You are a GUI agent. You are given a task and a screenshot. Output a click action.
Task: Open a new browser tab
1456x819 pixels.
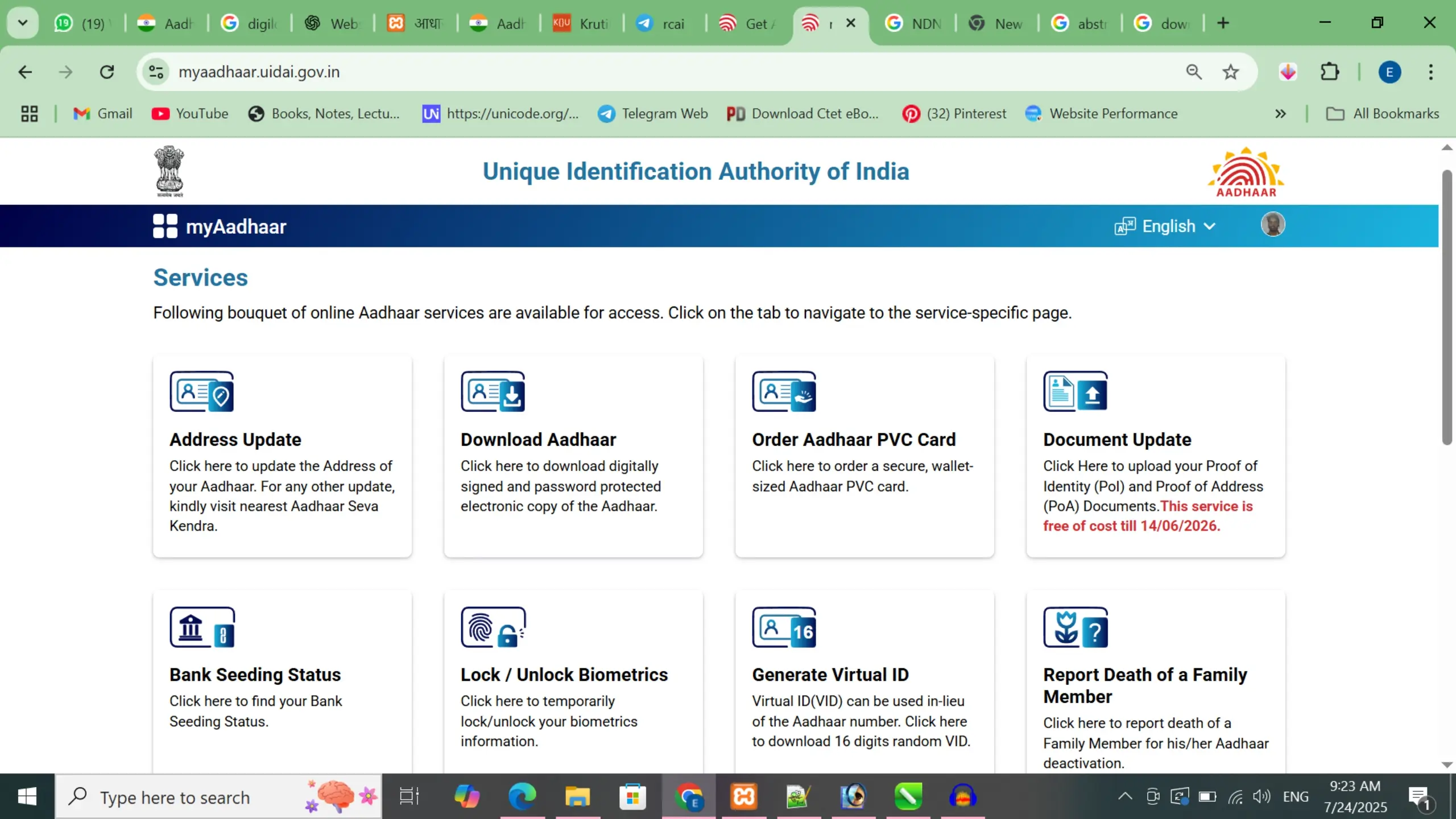[x=1223, y=23]
